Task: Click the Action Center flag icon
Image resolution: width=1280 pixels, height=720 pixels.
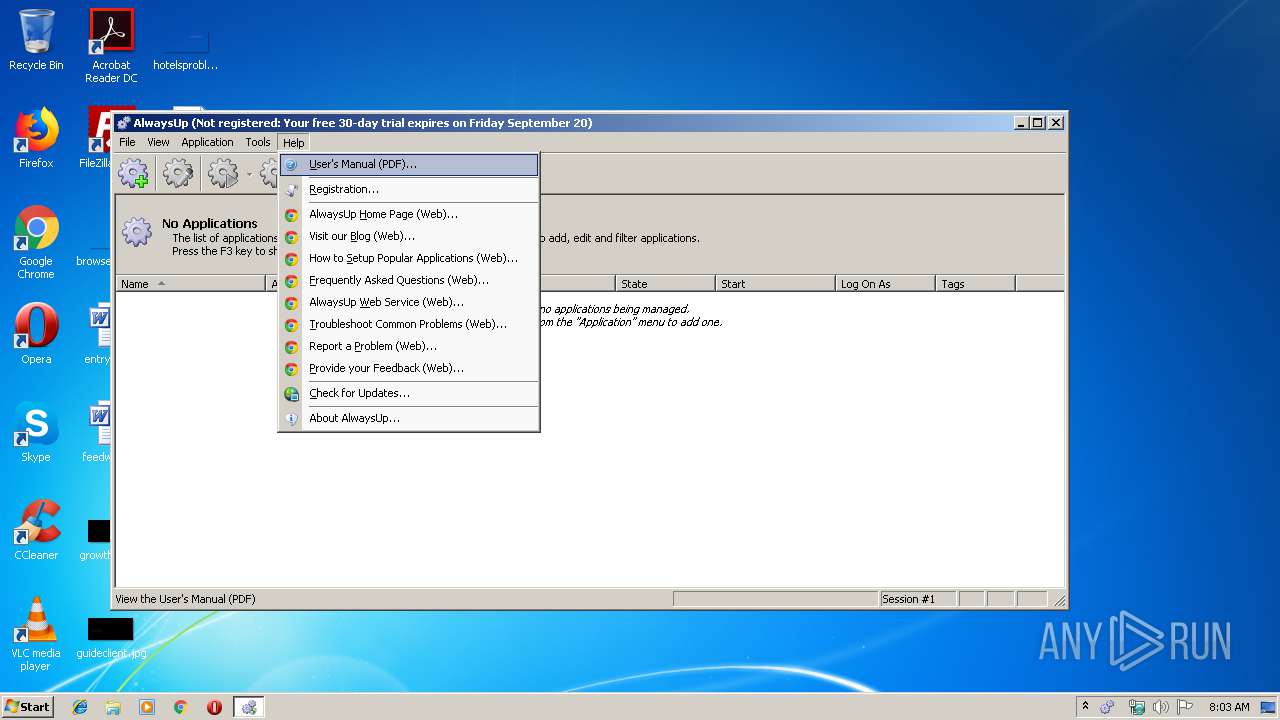Action: (x=1185, y=707)
